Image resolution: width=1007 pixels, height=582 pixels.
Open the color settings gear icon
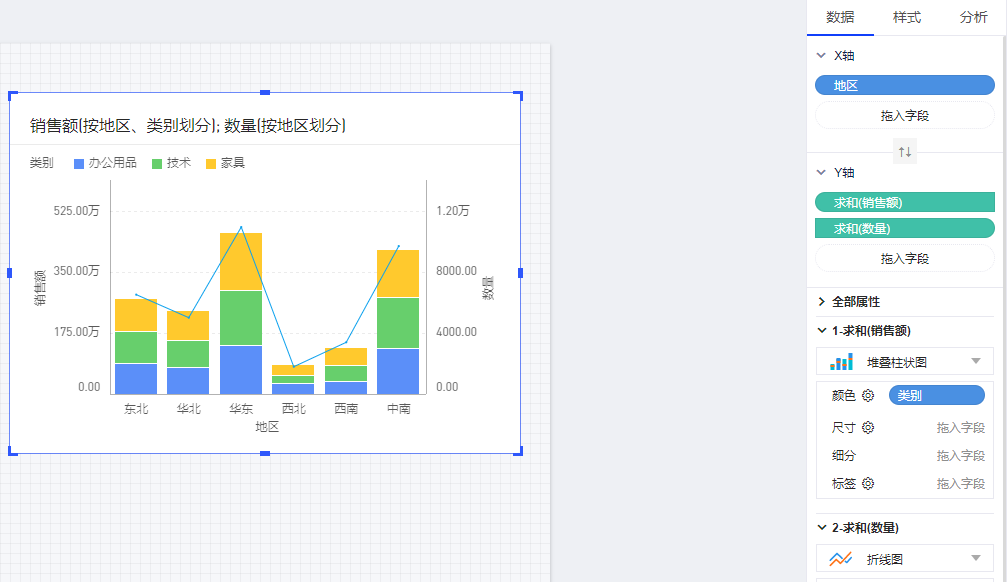click(x=868, y=395)
